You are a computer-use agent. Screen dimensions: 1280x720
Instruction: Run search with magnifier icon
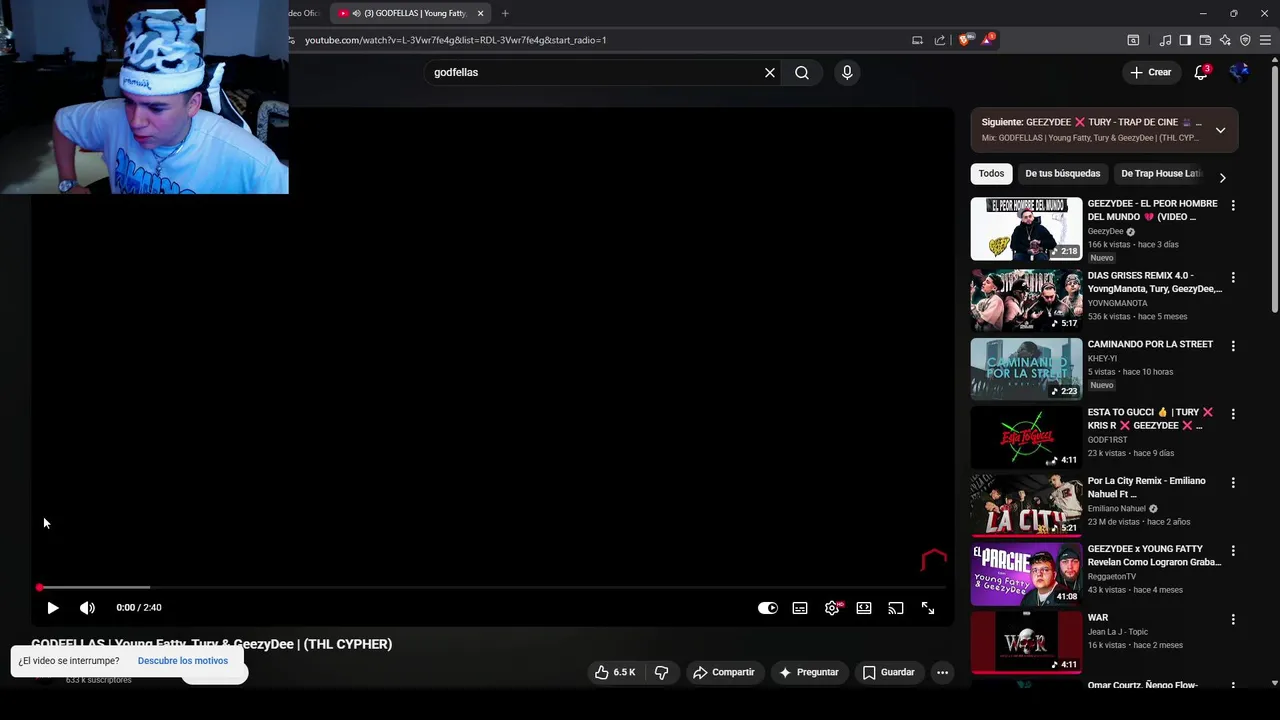click(802, 72)
